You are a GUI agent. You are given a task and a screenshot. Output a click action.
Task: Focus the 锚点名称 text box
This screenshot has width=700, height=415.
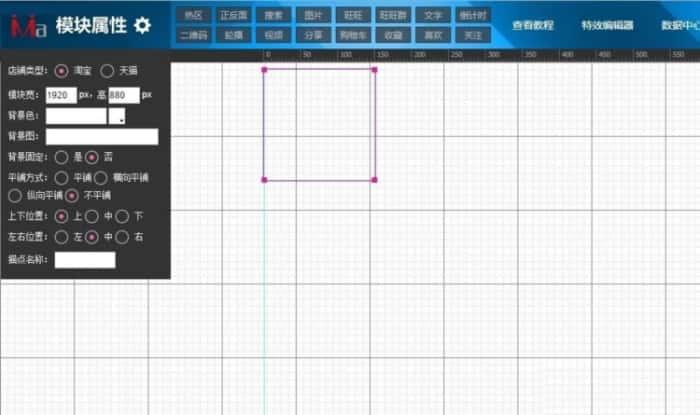85,260
